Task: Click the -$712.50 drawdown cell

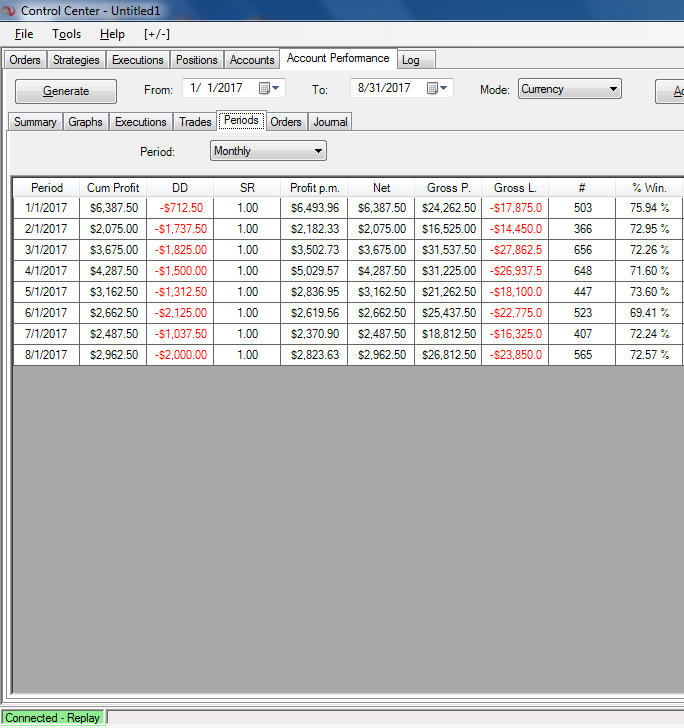Action: [x=180, y=208]
